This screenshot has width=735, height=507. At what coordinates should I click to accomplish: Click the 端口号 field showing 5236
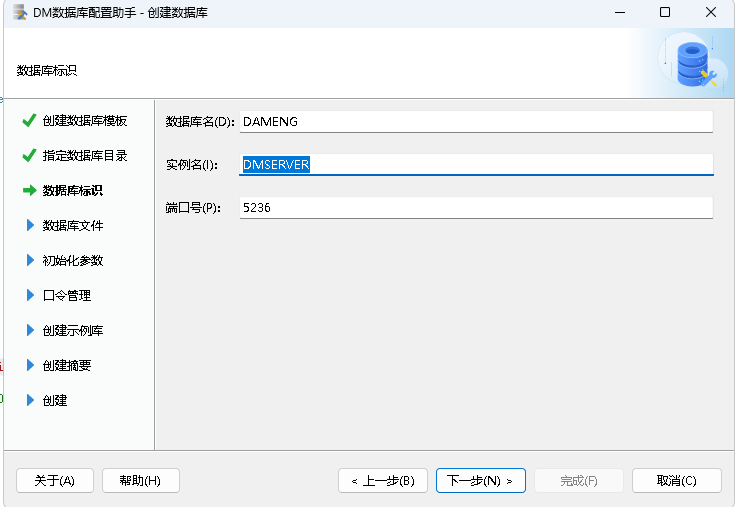point(476,208)
